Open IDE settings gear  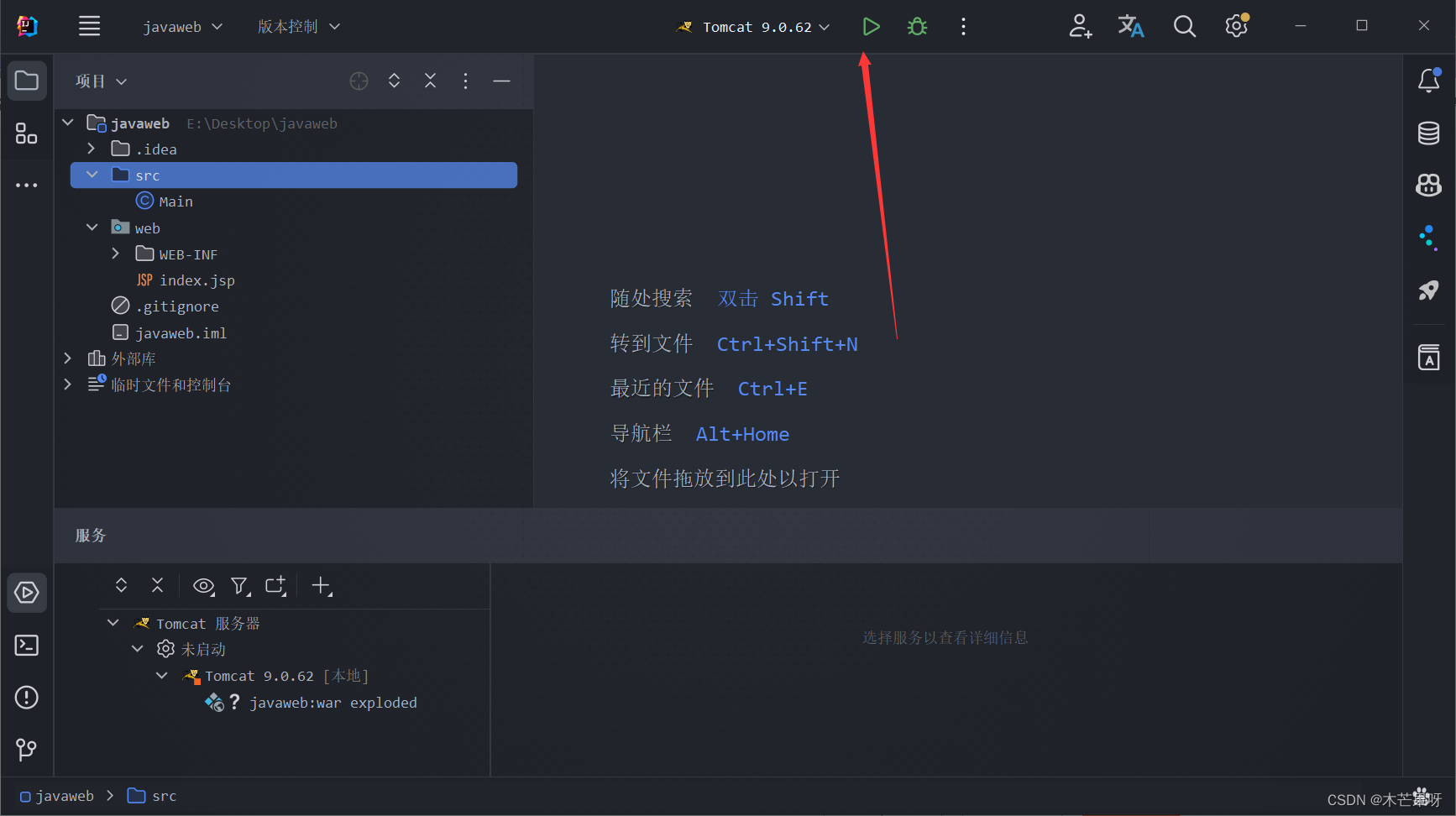point(1236,27)
